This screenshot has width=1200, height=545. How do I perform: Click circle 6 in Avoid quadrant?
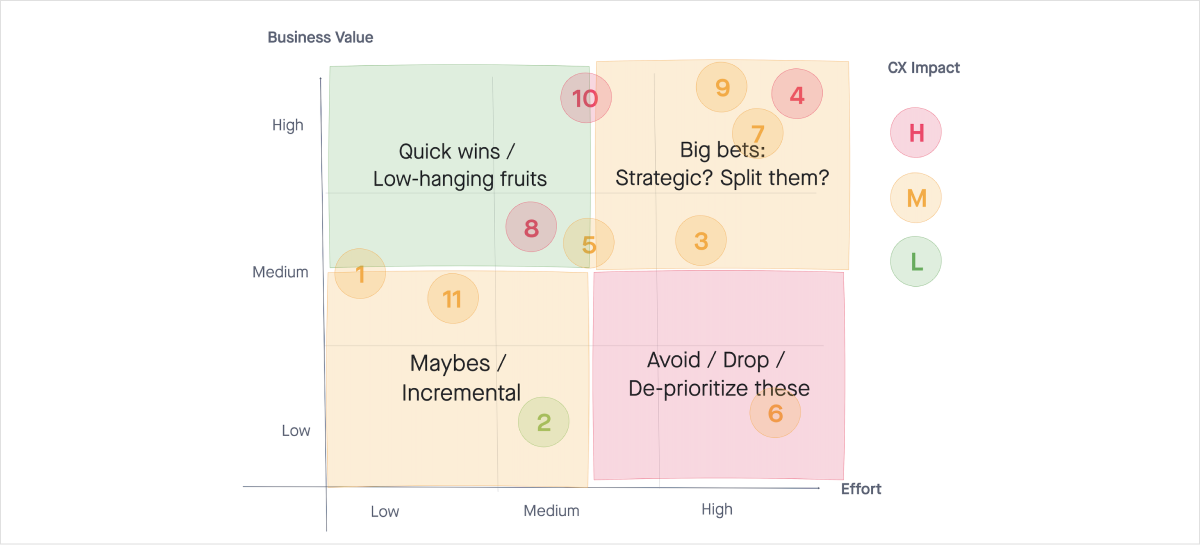pyautogui.click(x=775, y=413)
